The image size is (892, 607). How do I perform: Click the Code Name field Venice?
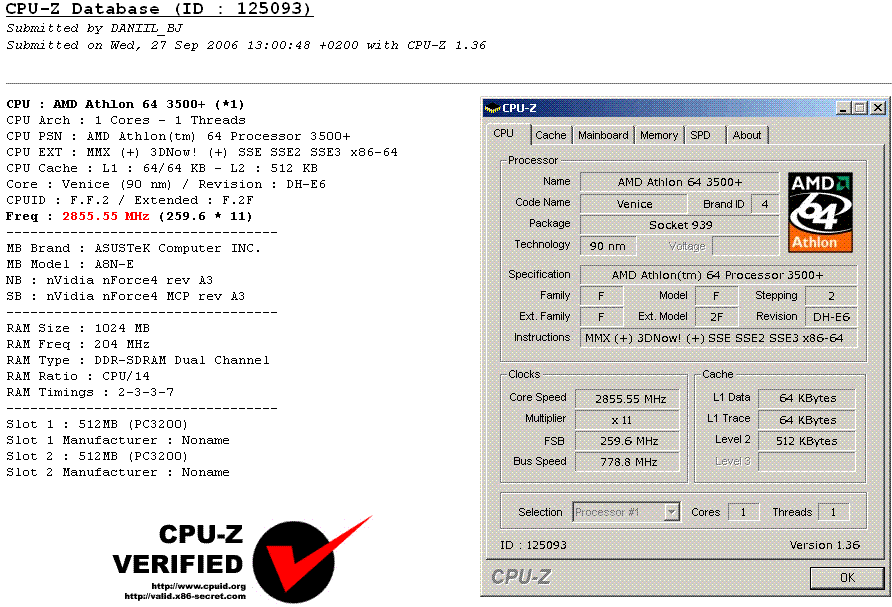click(634, 204)
